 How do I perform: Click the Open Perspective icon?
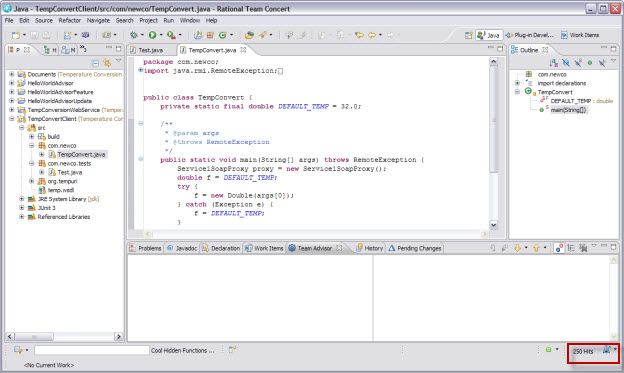(469, 35)
